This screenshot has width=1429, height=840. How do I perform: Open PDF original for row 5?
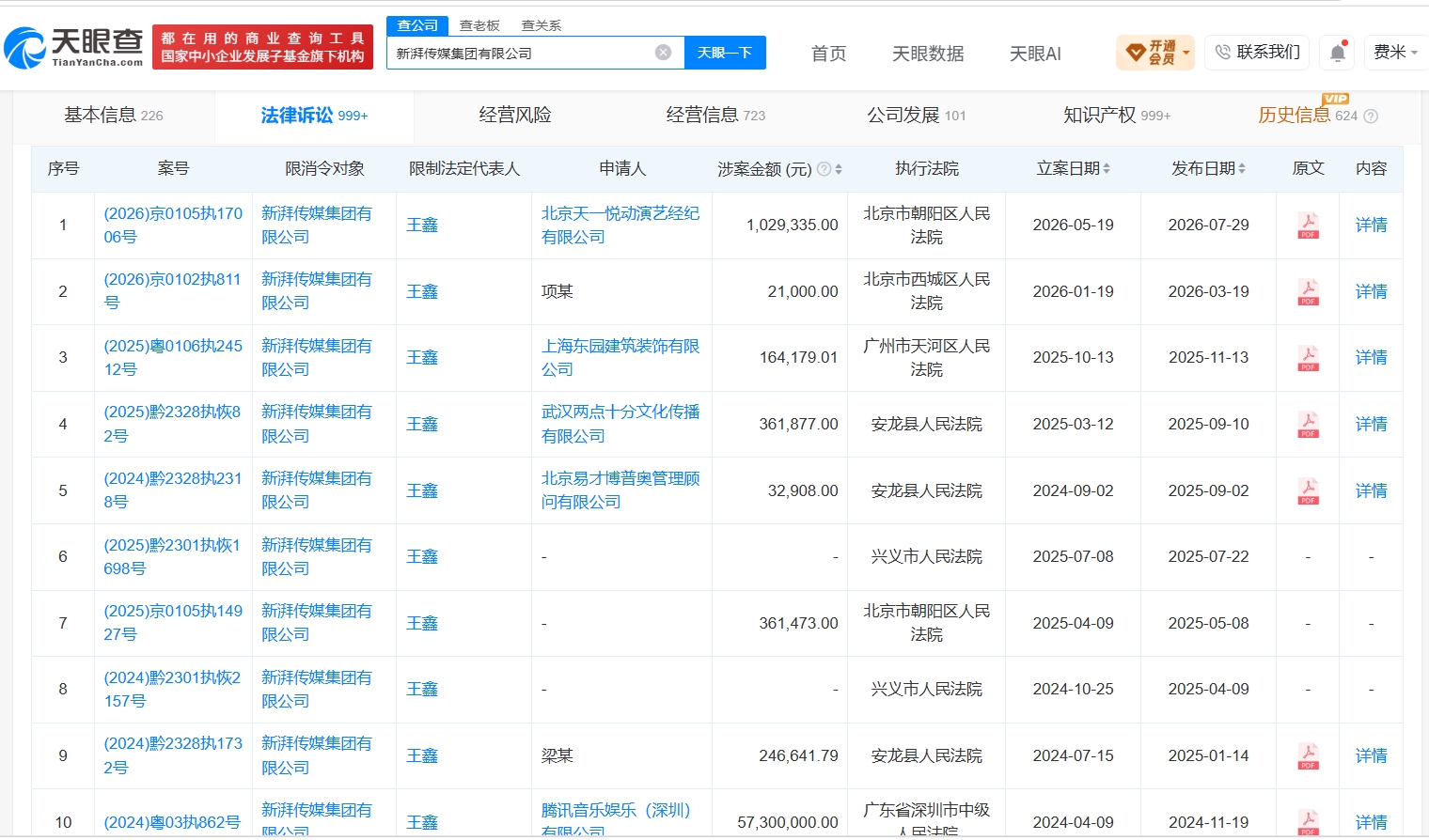tap(1308, 491)
